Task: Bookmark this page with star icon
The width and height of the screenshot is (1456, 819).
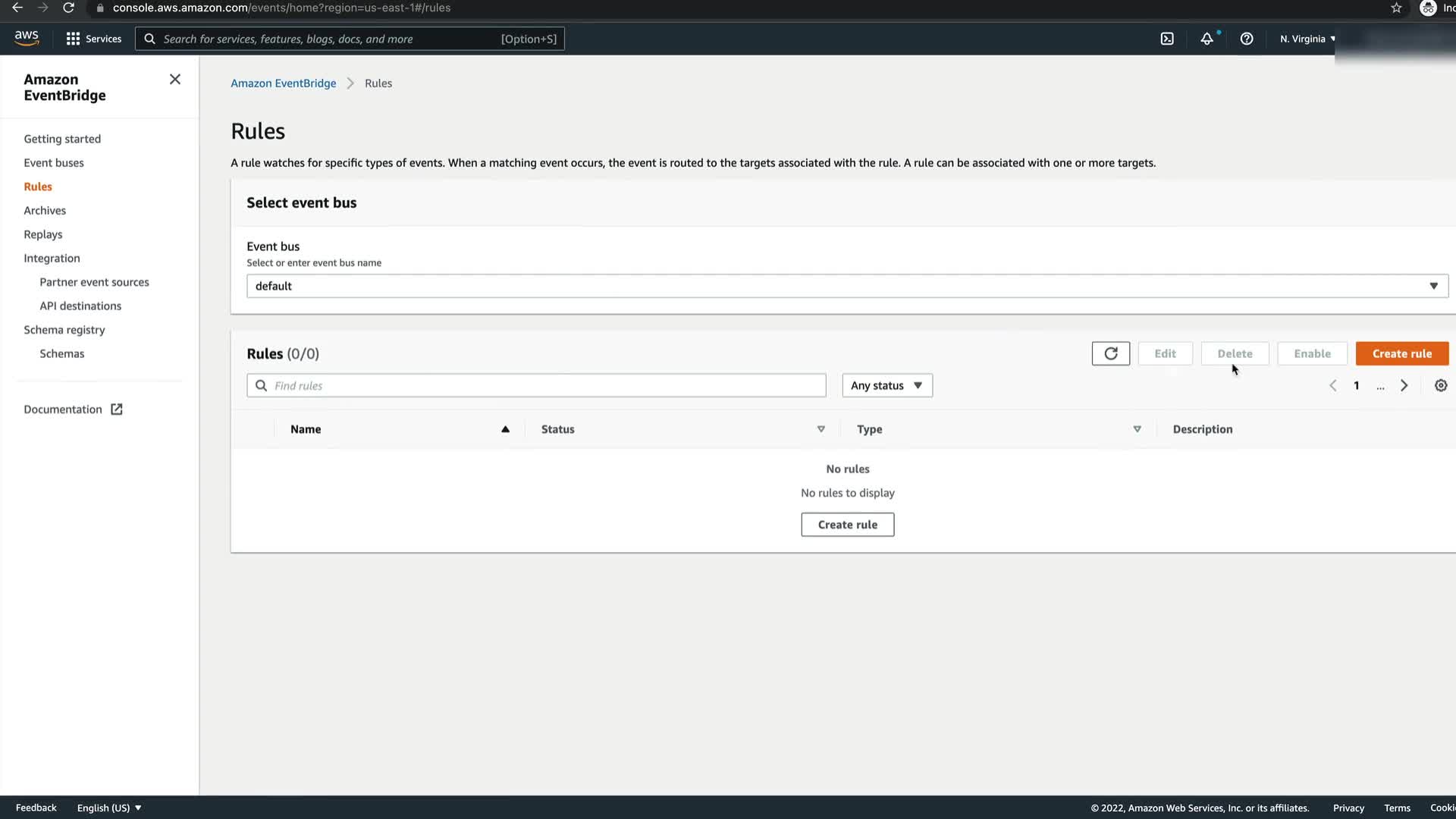Action: tap(1396, 8)
